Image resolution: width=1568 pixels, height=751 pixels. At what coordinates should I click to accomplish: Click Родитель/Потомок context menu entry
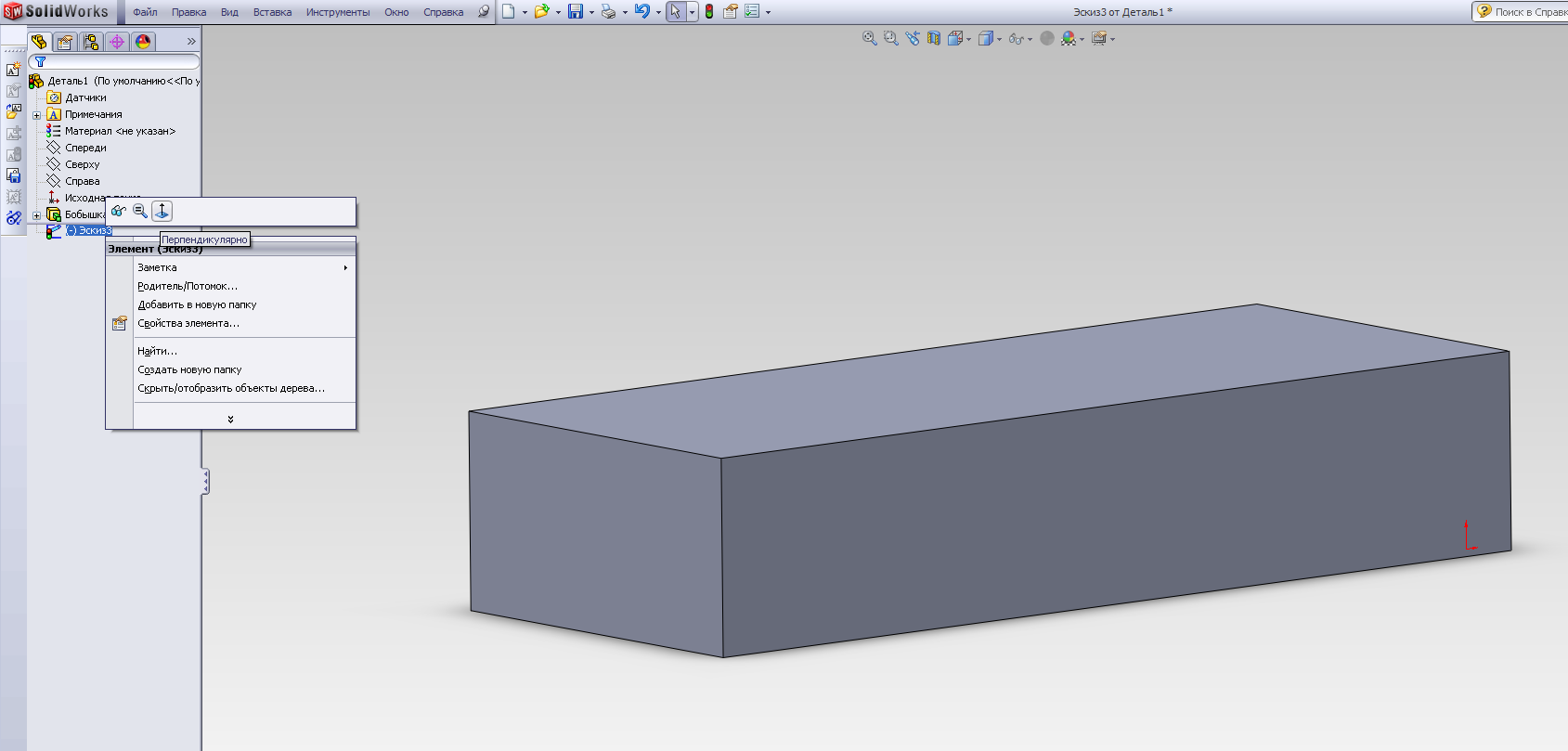(188, 286)
